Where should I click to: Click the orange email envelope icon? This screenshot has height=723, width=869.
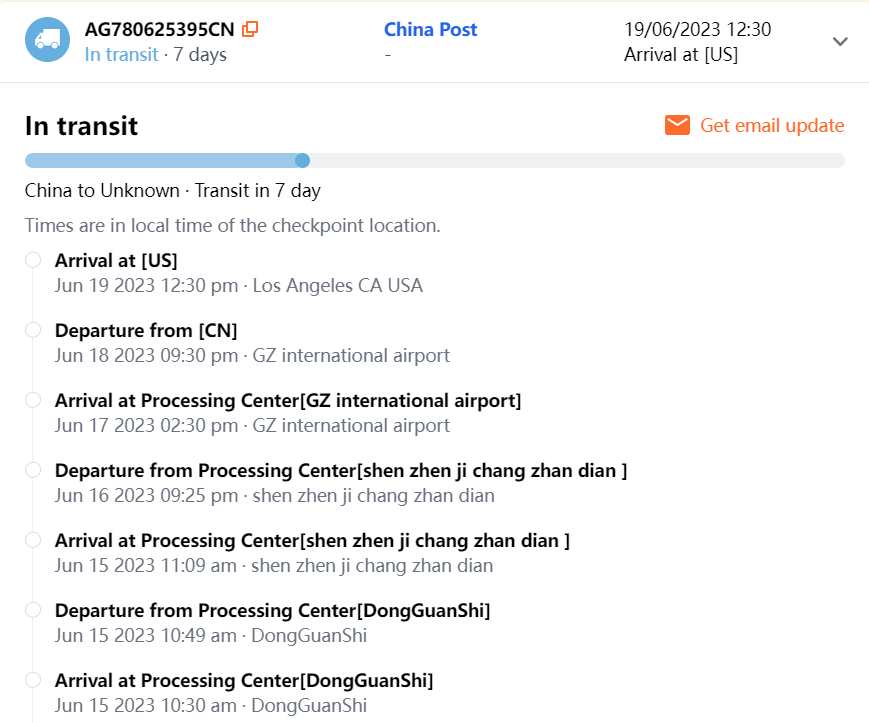(x=677, y=125)
